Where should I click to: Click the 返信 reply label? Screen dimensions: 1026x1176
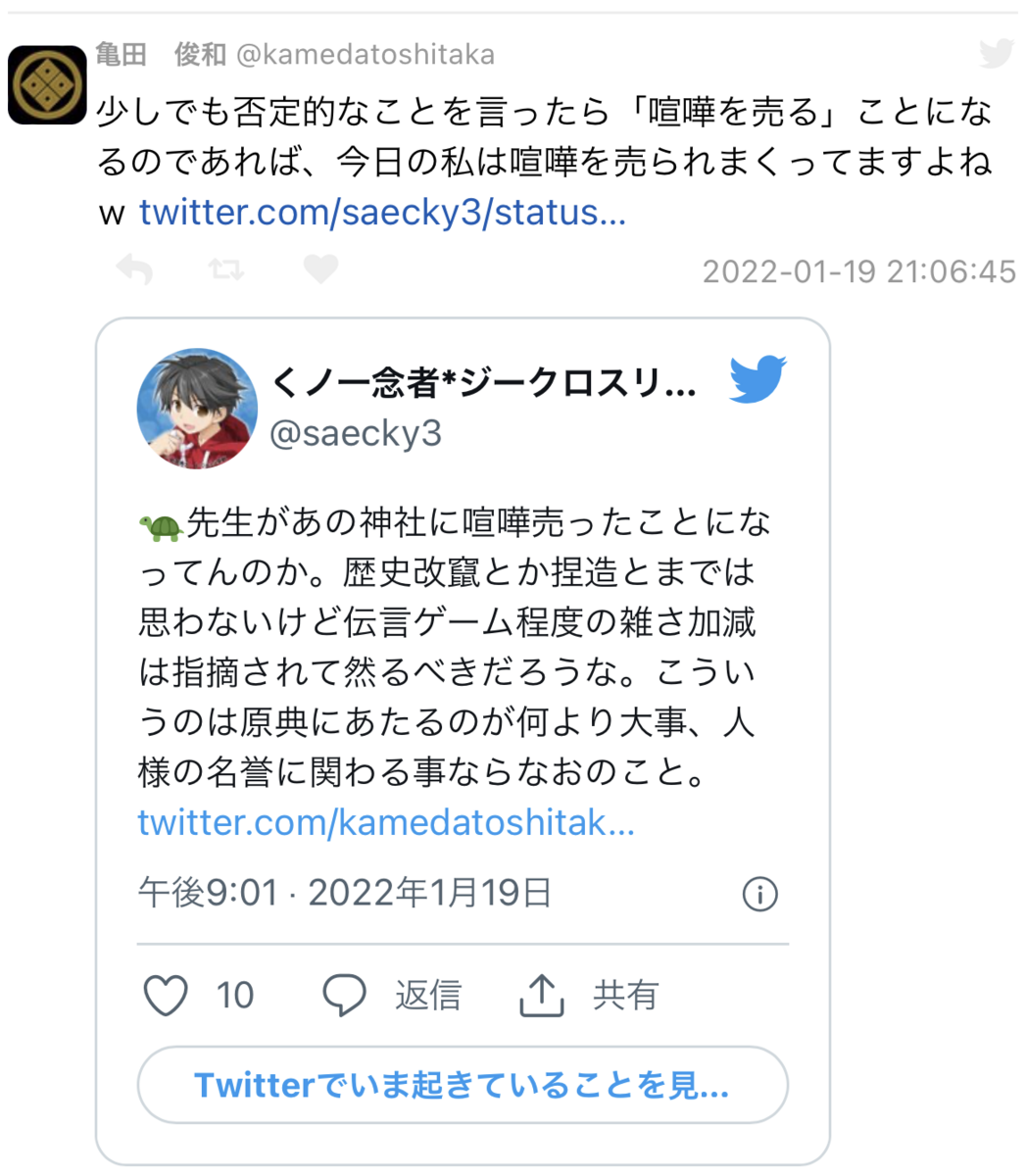(x=428, y=996)
